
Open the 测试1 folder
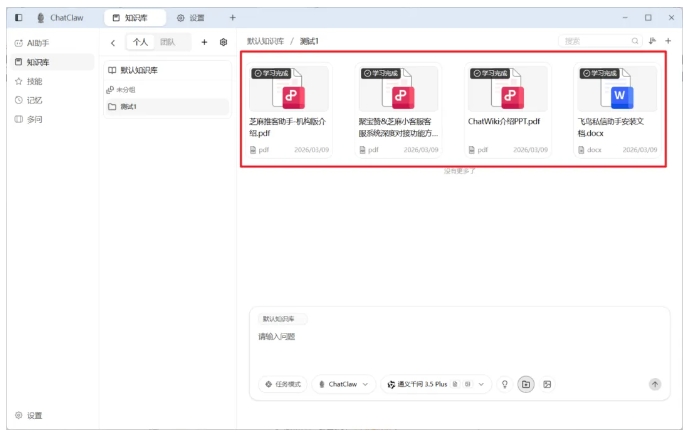click(167, 107)
